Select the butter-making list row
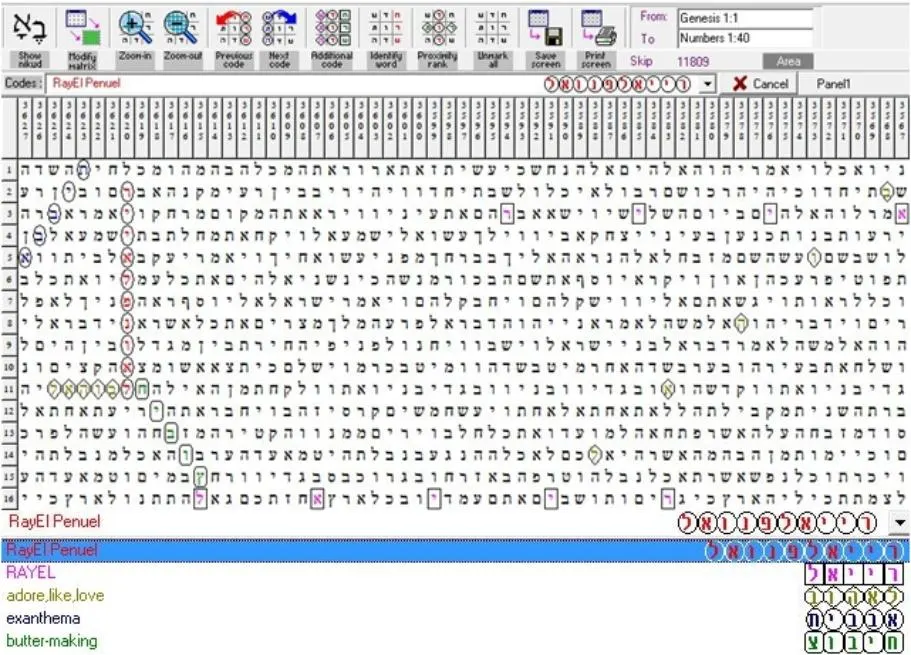 coord(456,641)
